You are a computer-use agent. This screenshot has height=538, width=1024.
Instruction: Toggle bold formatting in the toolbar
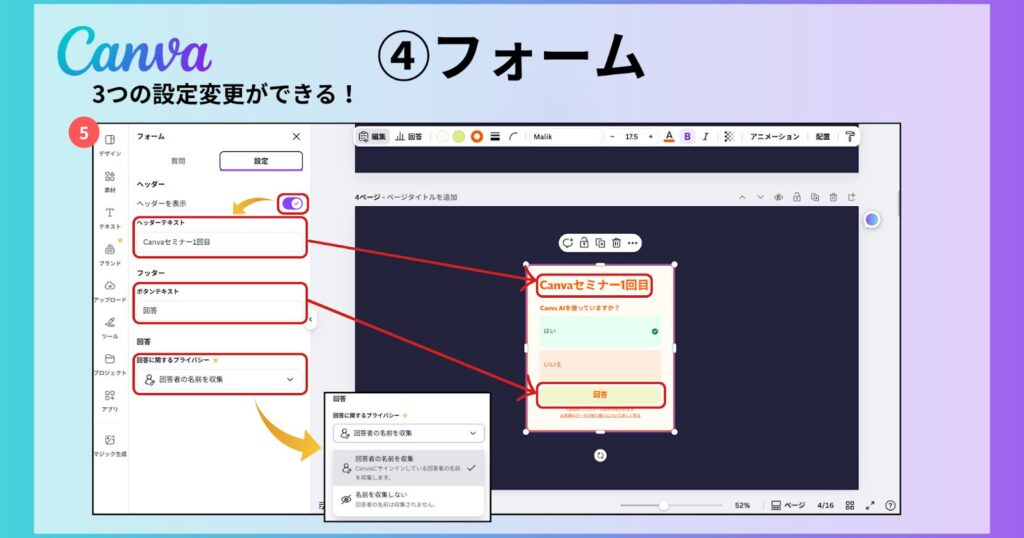(x=687, y=137)
